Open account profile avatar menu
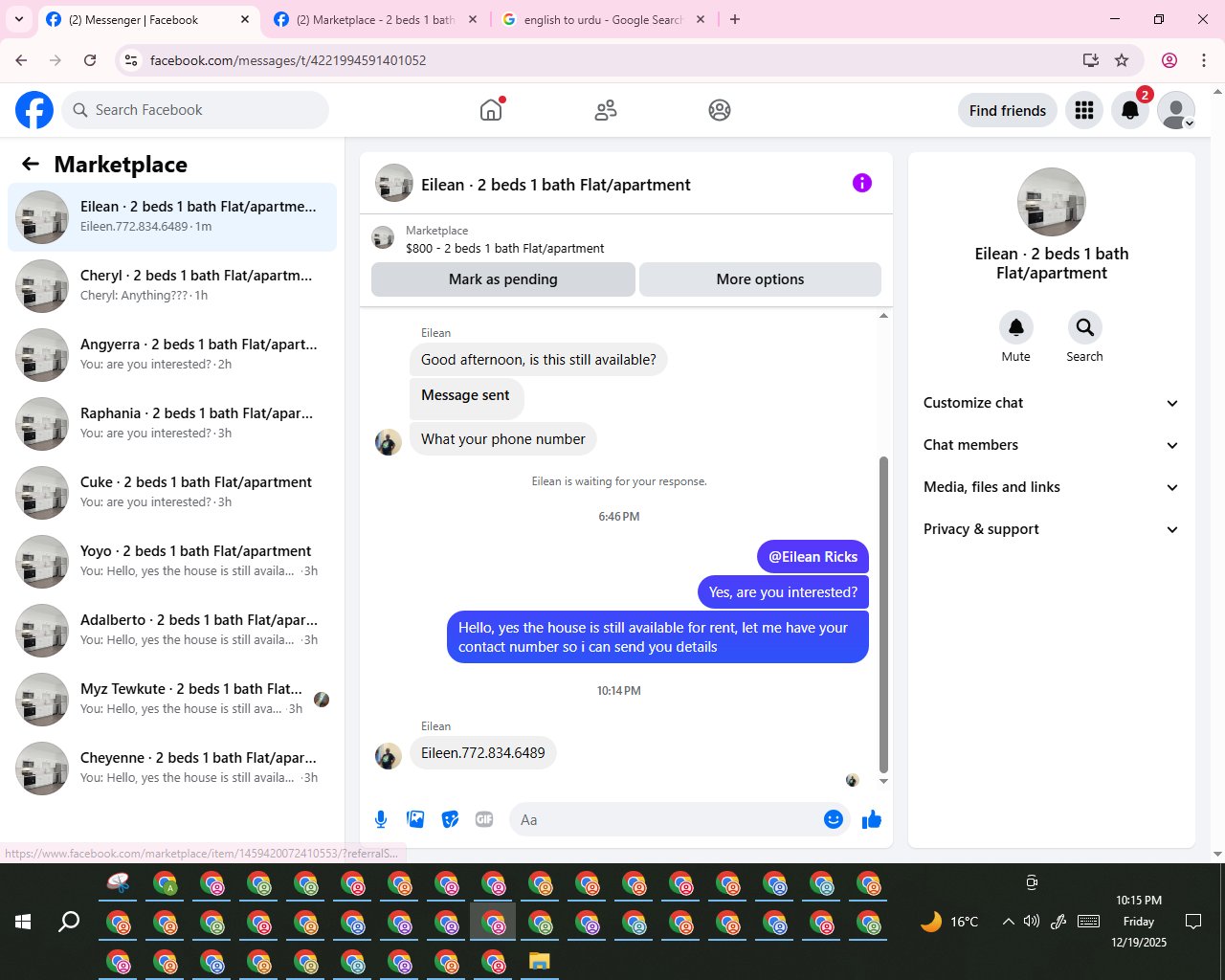The height and width of the screenshot is (980, 1225). point(1176,110)
